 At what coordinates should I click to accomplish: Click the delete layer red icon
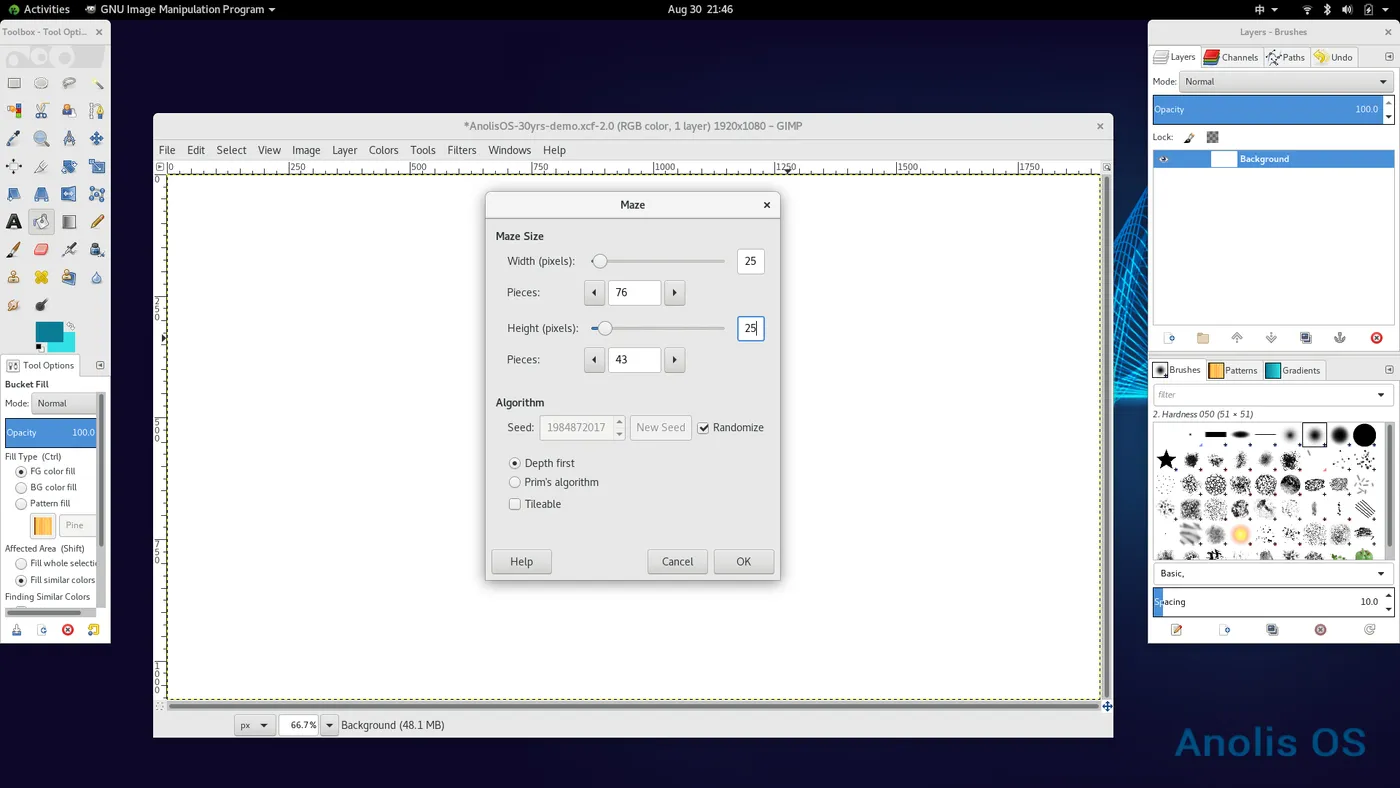pyautogui.click(x=1376, y=338)
